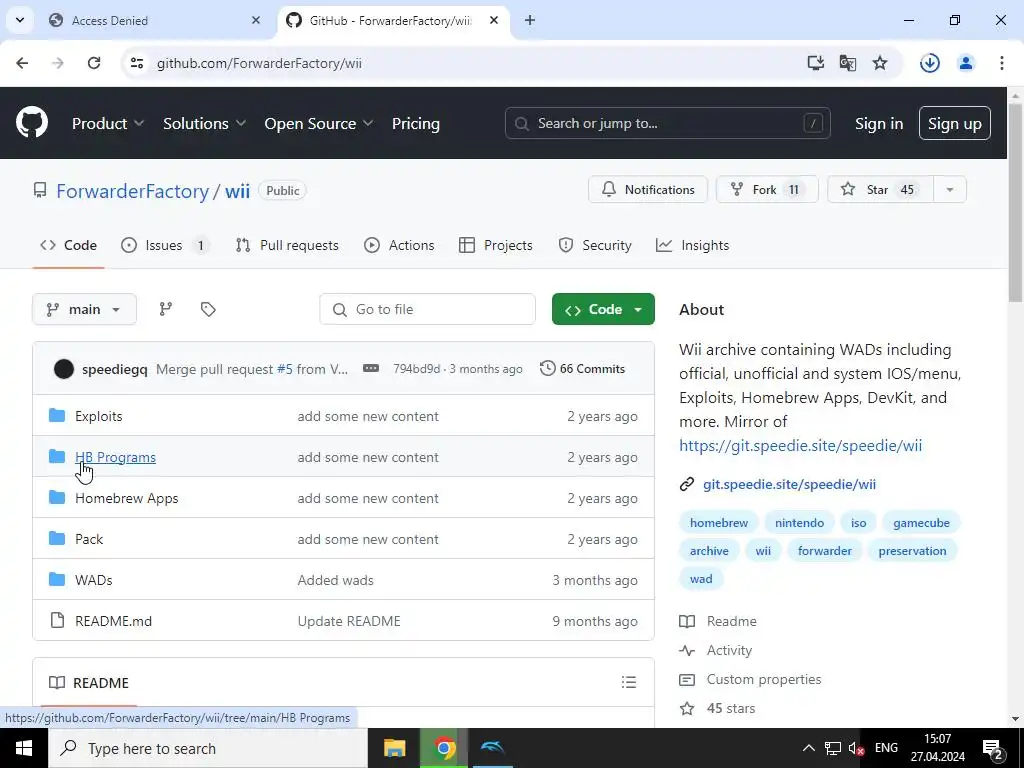Open the Pack folder
The width and height of the screenshot is (1024, 768).
pyautogui.click(x=89, y=539)
